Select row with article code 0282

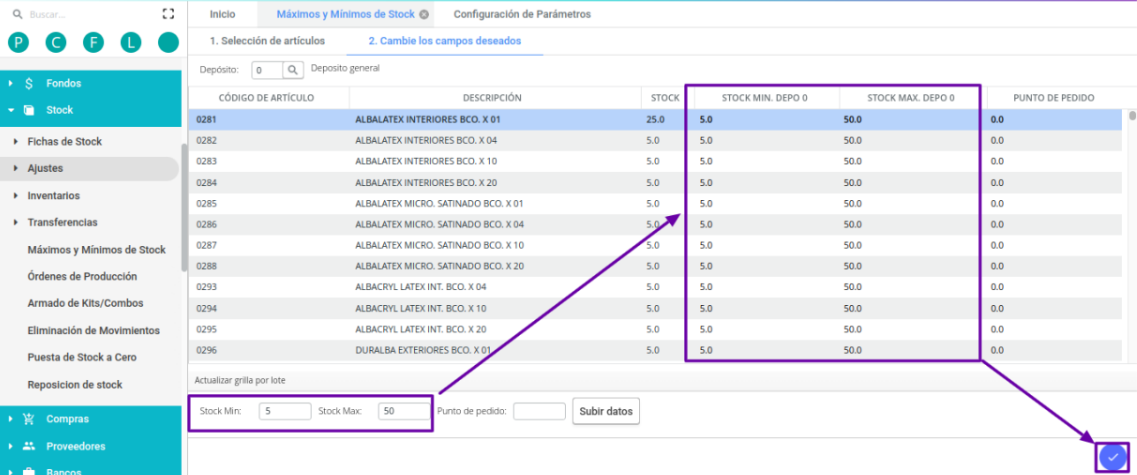pos(656,141)
